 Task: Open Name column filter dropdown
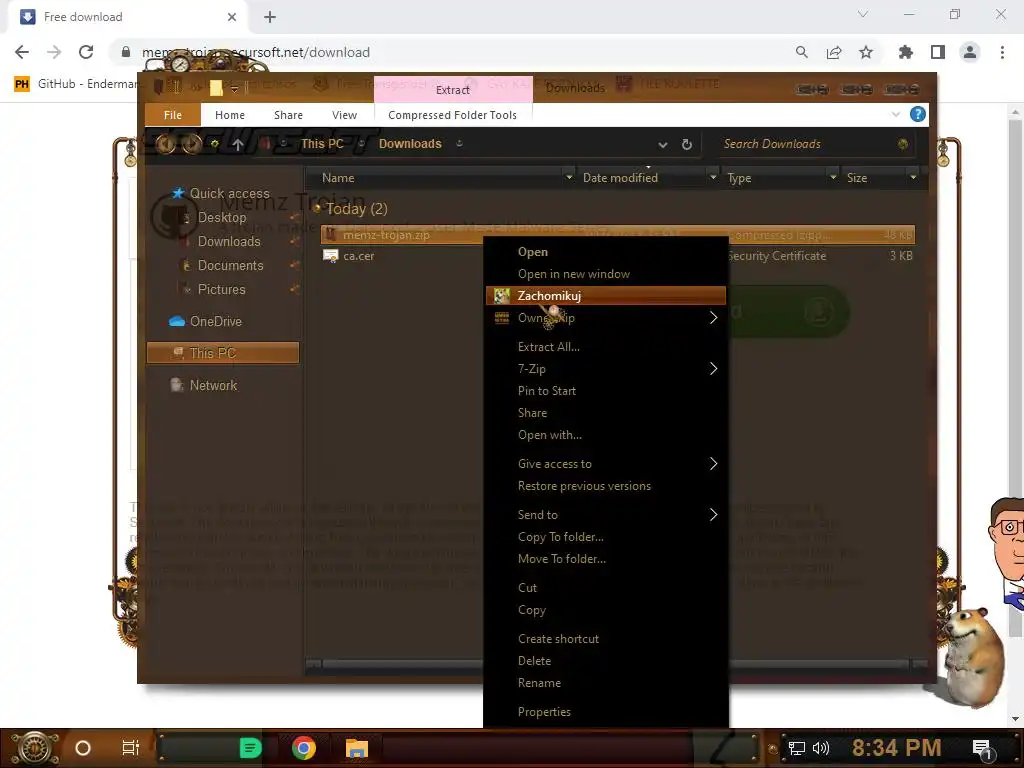[569, 177]
